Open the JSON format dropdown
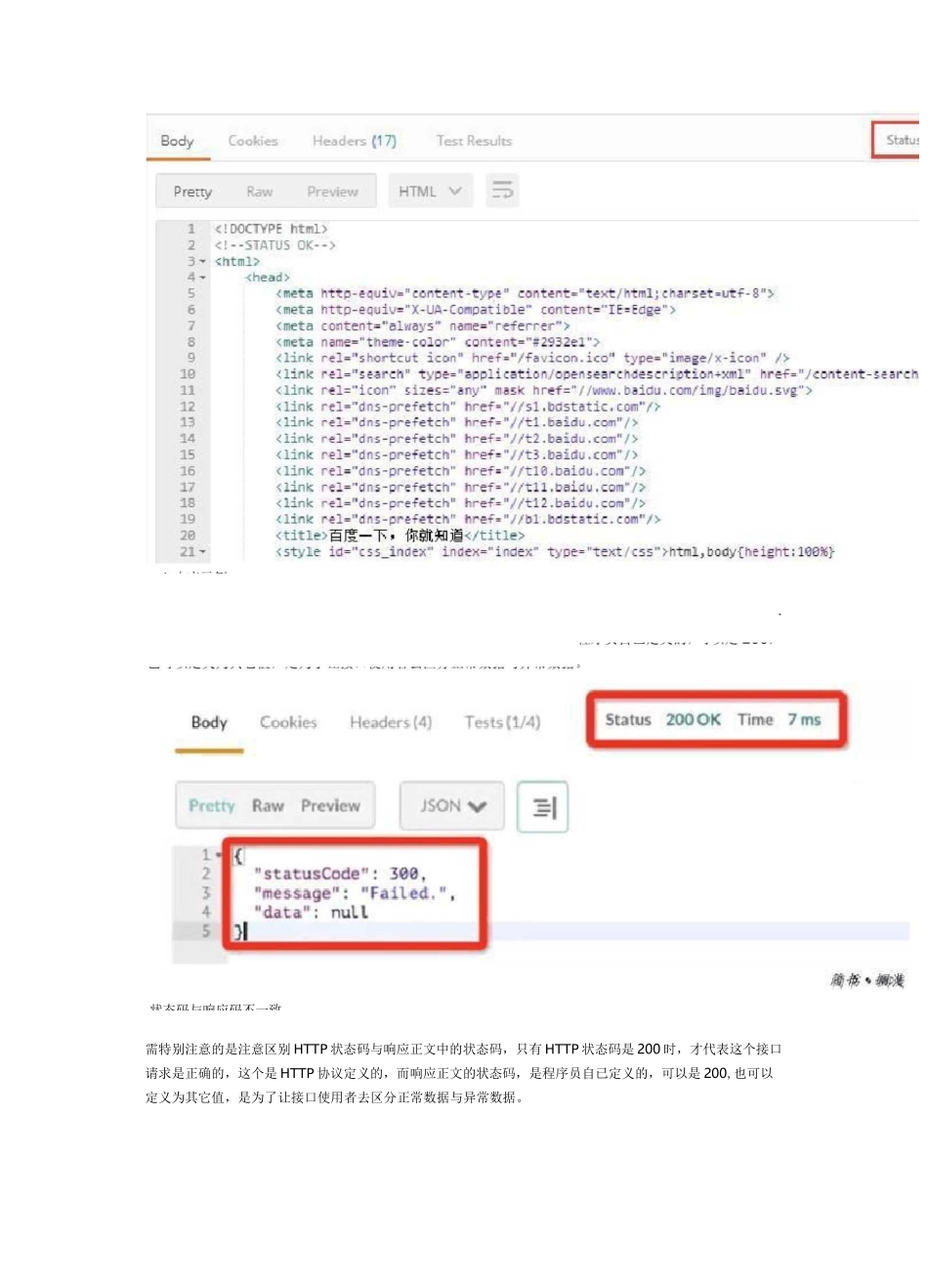Screen dimensions: 928x1288 click(452, 806)
